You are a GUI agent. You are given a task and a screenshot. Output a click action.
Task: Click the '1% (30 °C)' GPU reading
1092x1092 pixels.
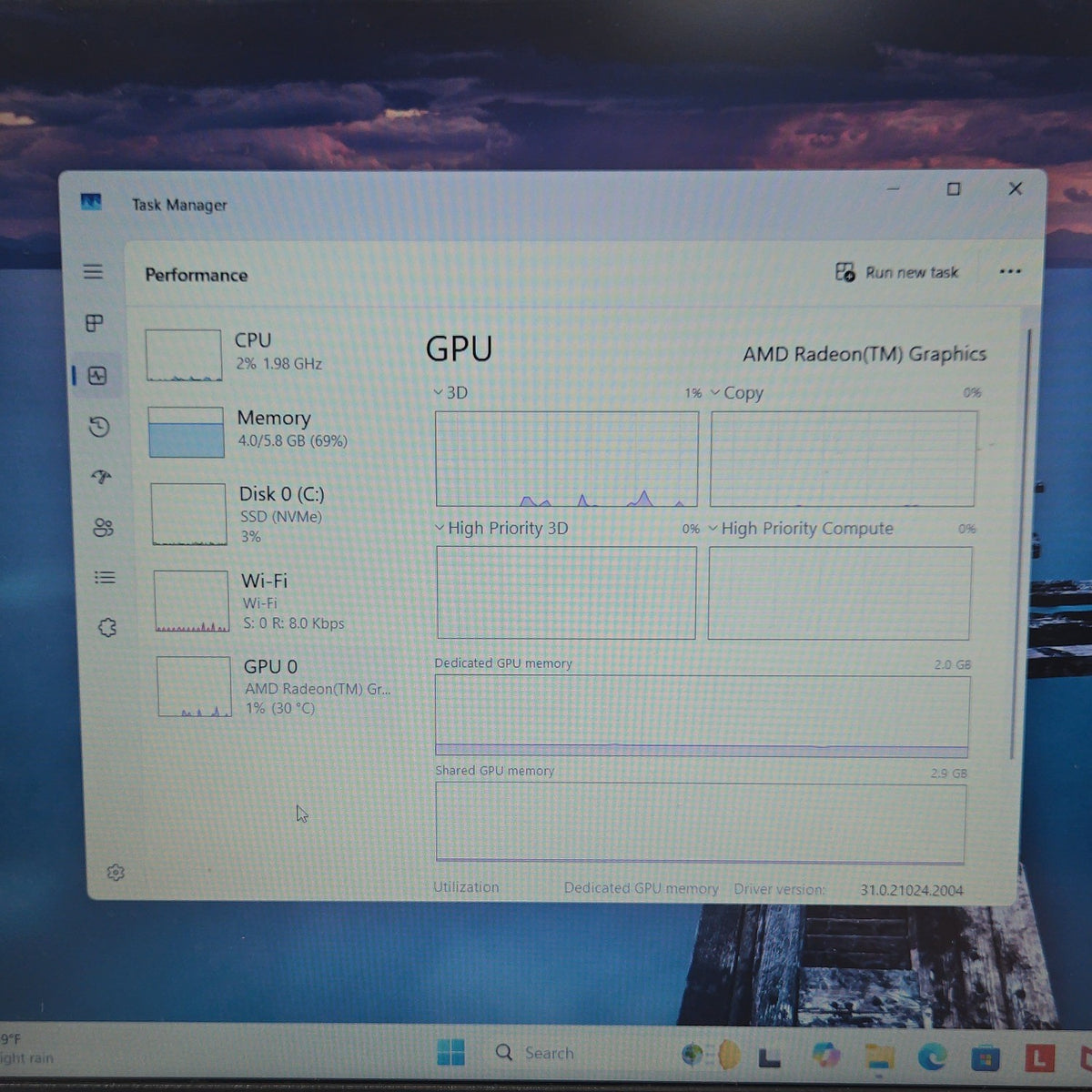click(x=279, y=708)
